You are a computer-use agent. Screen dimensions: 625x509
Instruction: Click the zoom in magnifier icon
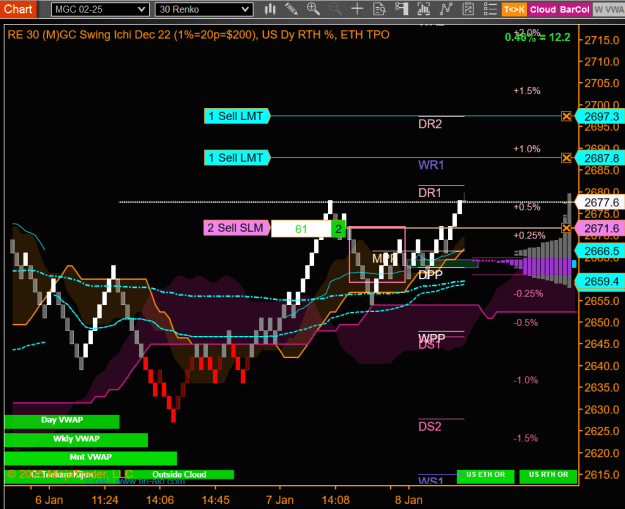click(x=313, y=9)
